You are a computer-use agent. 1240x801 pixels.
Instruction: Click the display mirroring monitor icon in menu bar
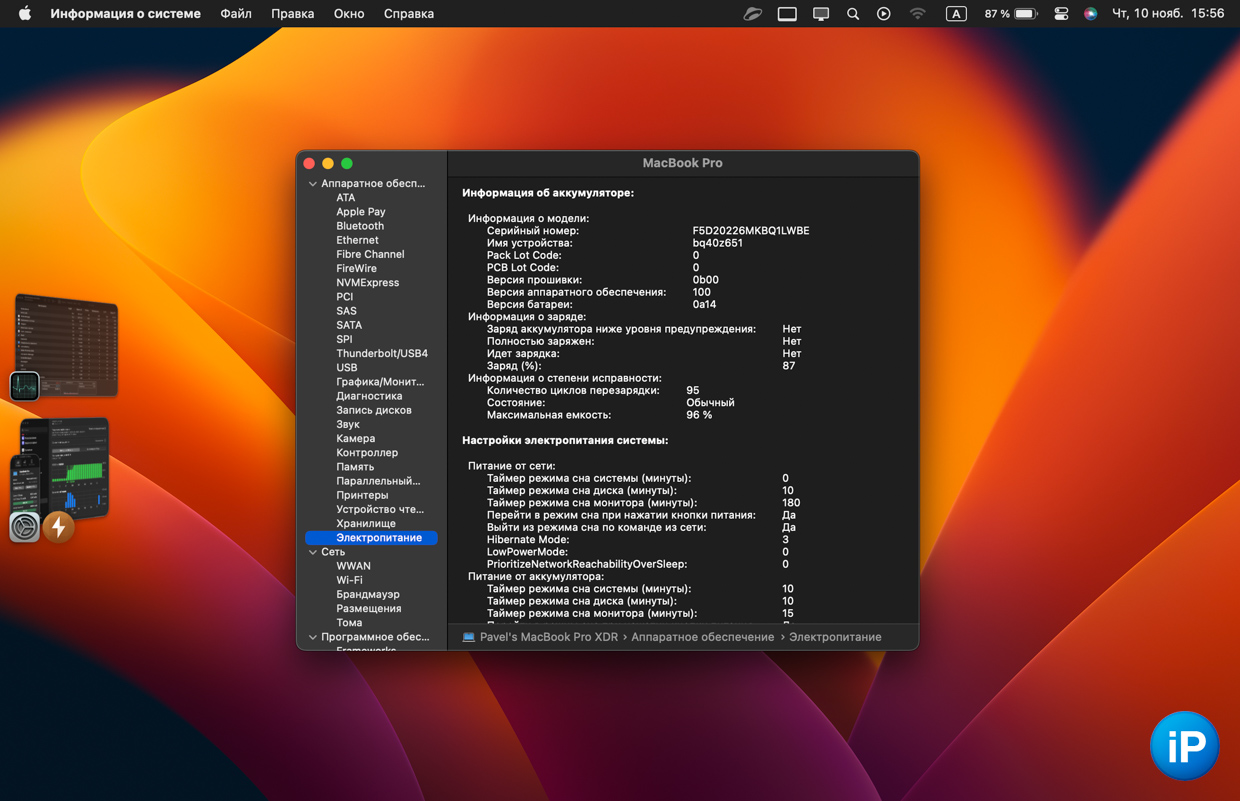(x=821, y=14)
